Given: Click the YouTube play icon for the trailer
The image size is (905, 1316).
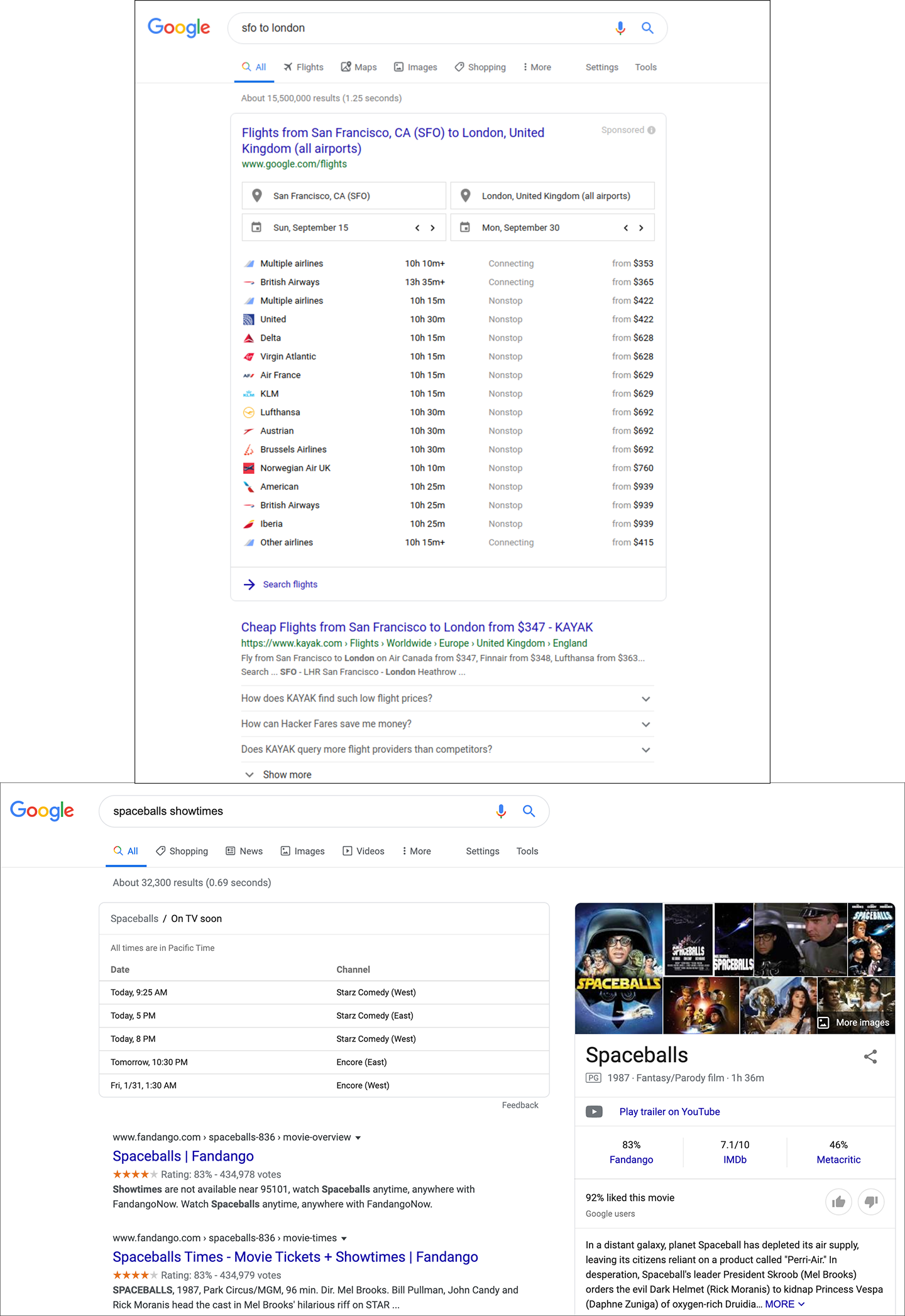Looking at the screenshot, I should [x=594, y=1112].
